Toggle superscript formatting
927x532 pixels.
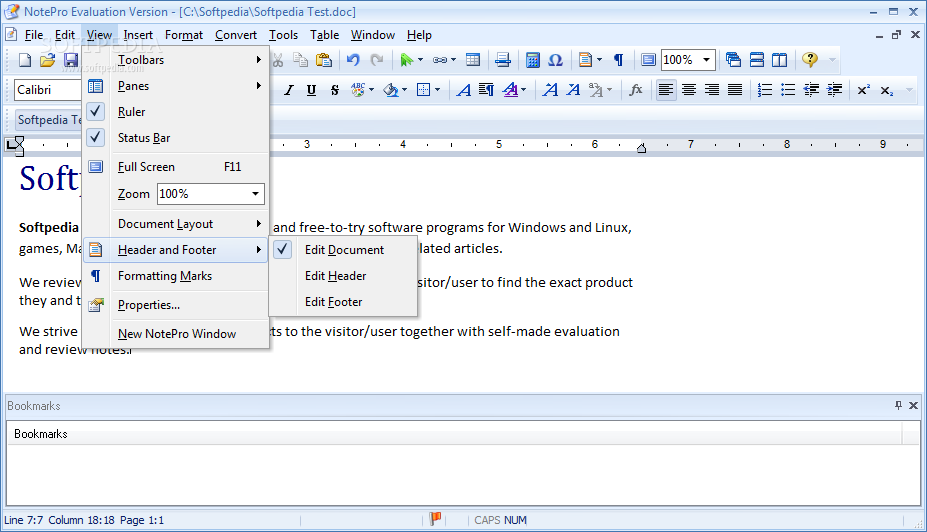point(864,90)
